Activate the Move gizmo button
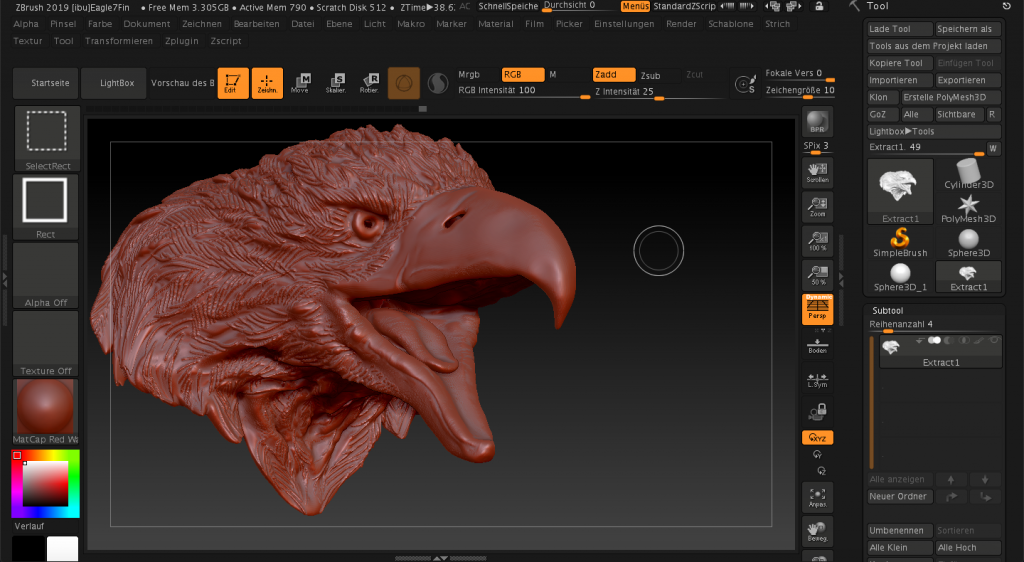This screenshot has width=1024, height=562. 300,83
